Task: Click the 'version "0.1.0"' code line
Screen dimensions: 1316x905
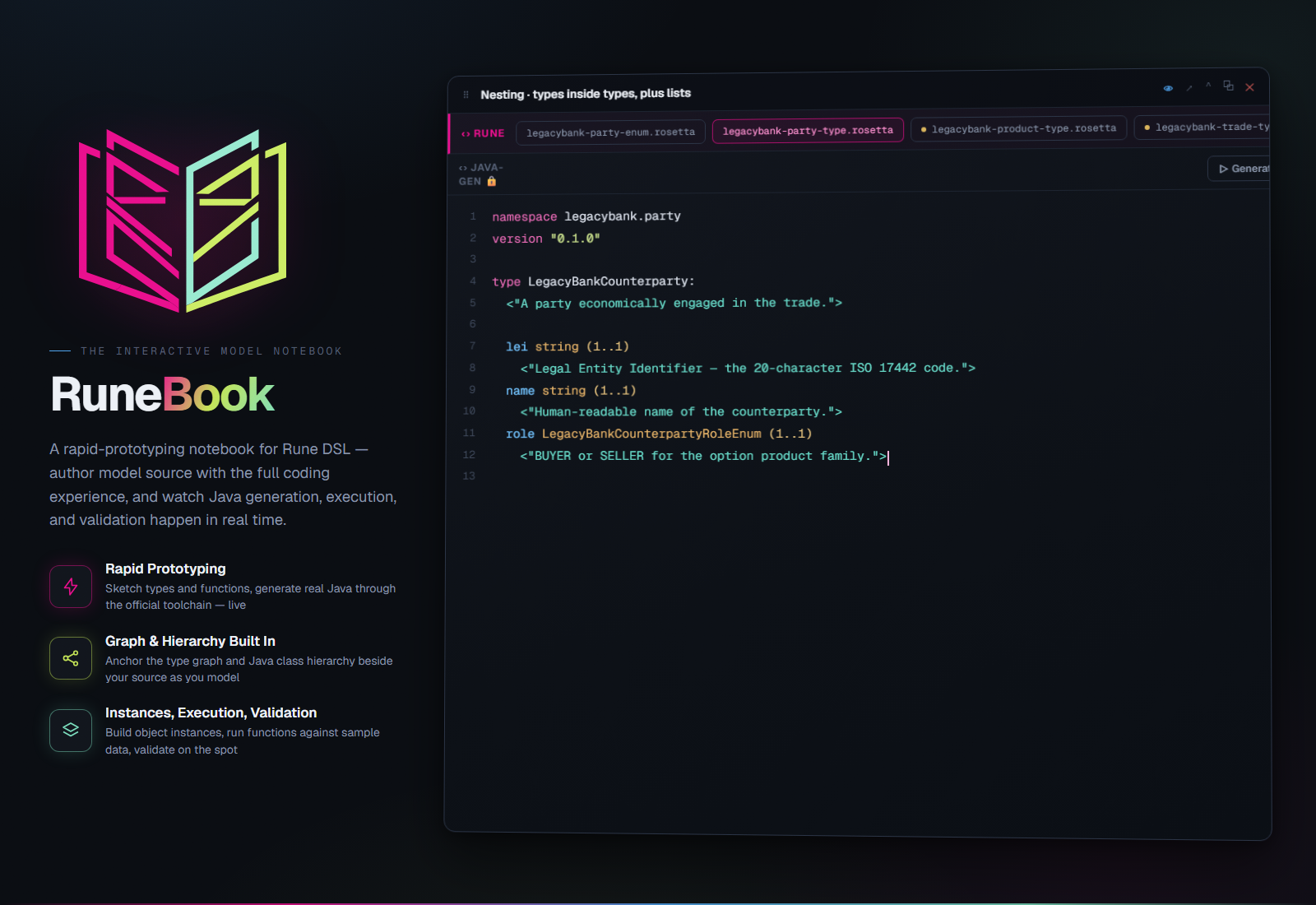Action: (x=546, y=239)
